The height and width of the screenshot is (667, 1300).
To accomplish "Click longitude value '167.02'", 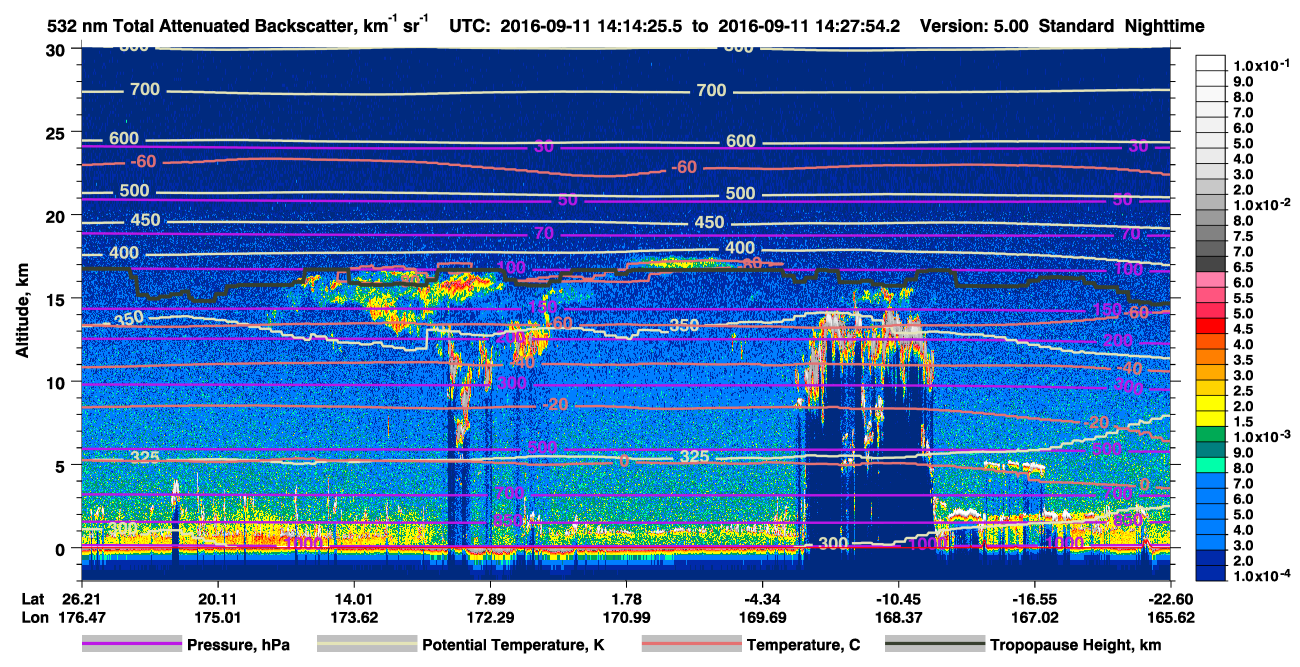I will coord(1035,617).
